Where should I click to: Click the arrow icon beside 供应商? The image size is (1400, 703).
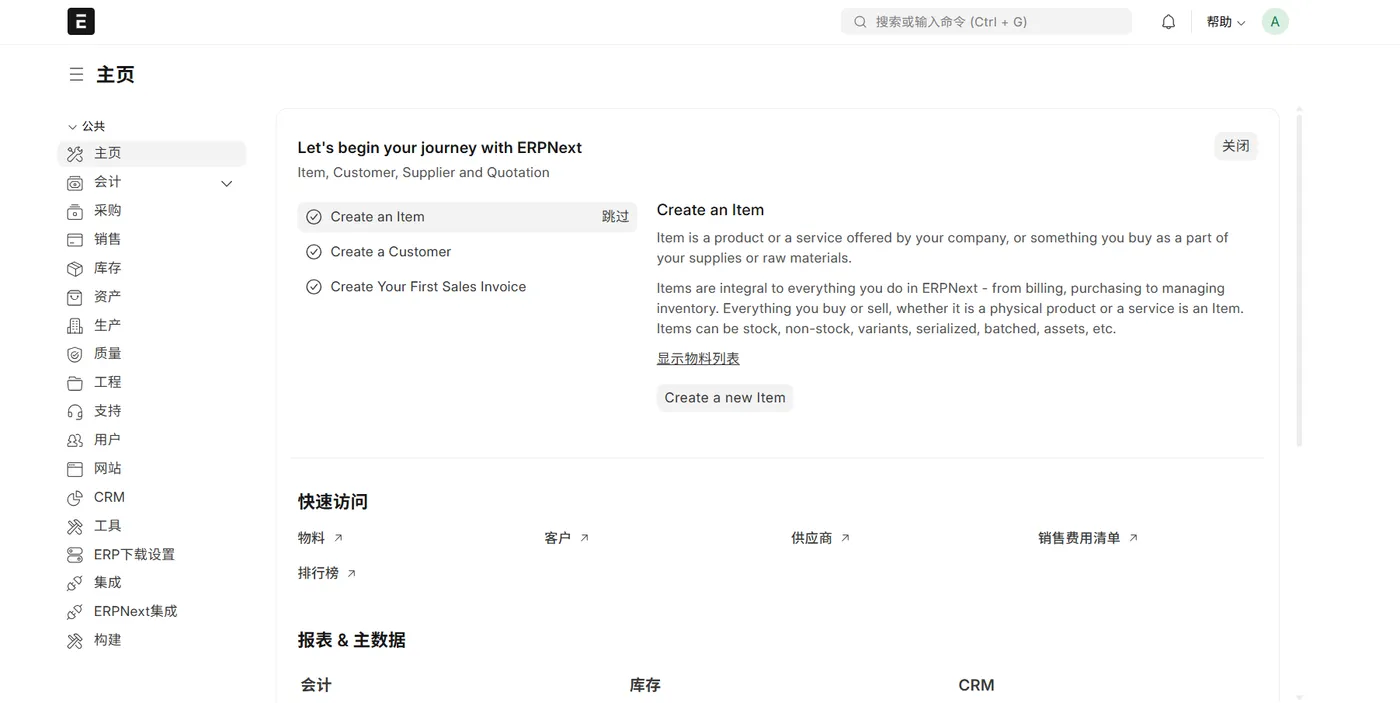click(x=845, y=538)
